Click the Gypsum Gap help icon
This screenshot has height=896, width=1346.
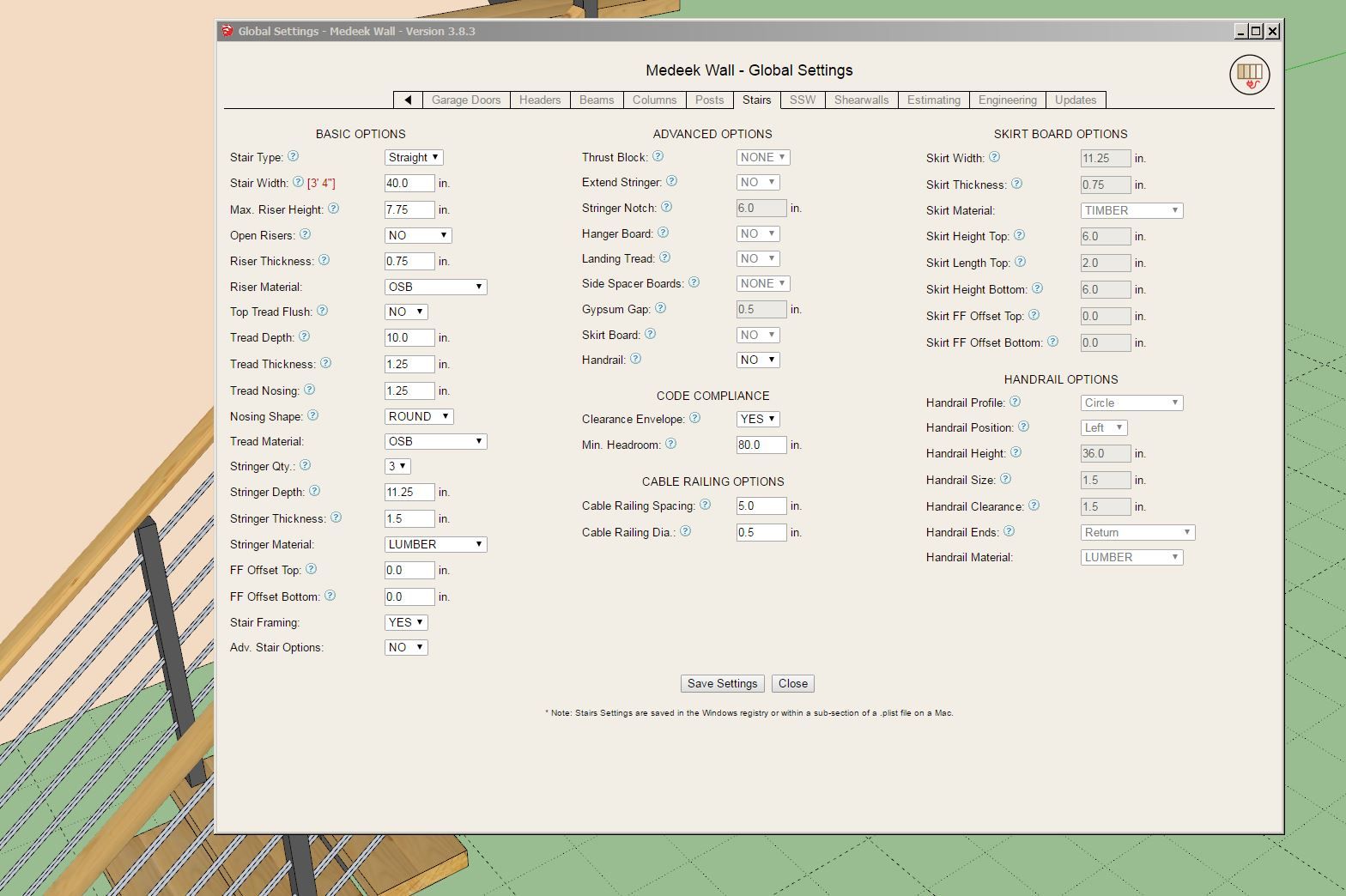pyautogui.click(x=660, y=308)
